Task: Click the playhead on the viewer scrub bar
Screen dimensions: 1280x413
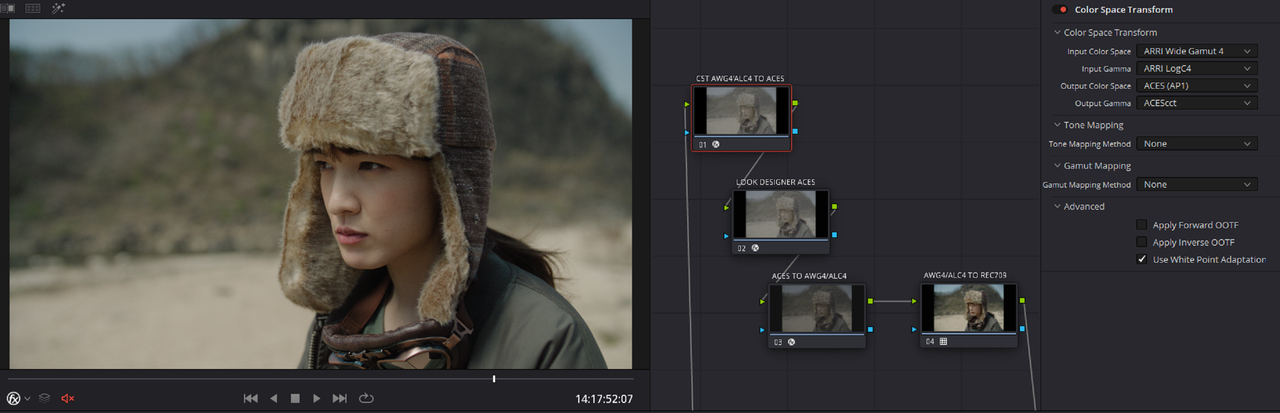Action: pyautogui.click(x=494, y=379)
